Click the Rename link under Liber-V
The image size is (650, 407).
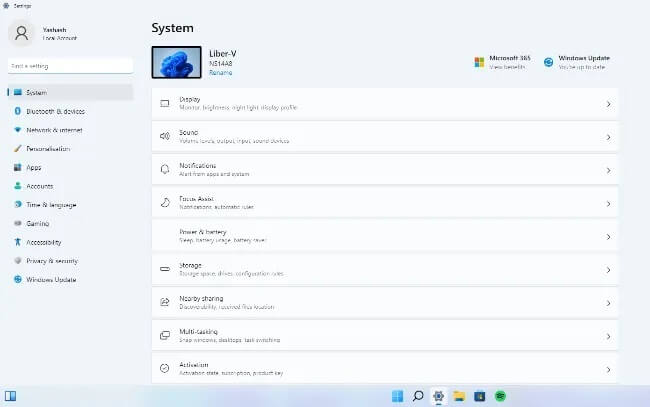tap(221, 73)
